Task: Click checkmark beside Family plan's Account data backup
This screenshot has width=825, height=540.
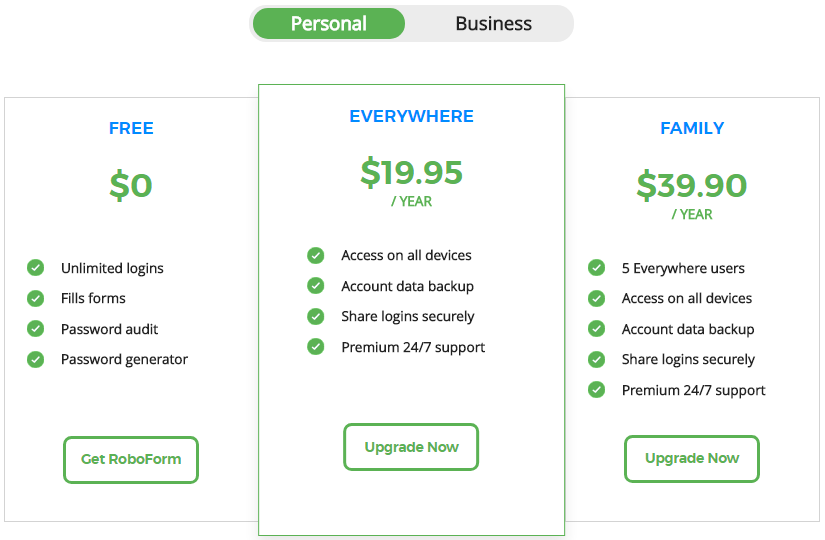Action: coord(597,328)
